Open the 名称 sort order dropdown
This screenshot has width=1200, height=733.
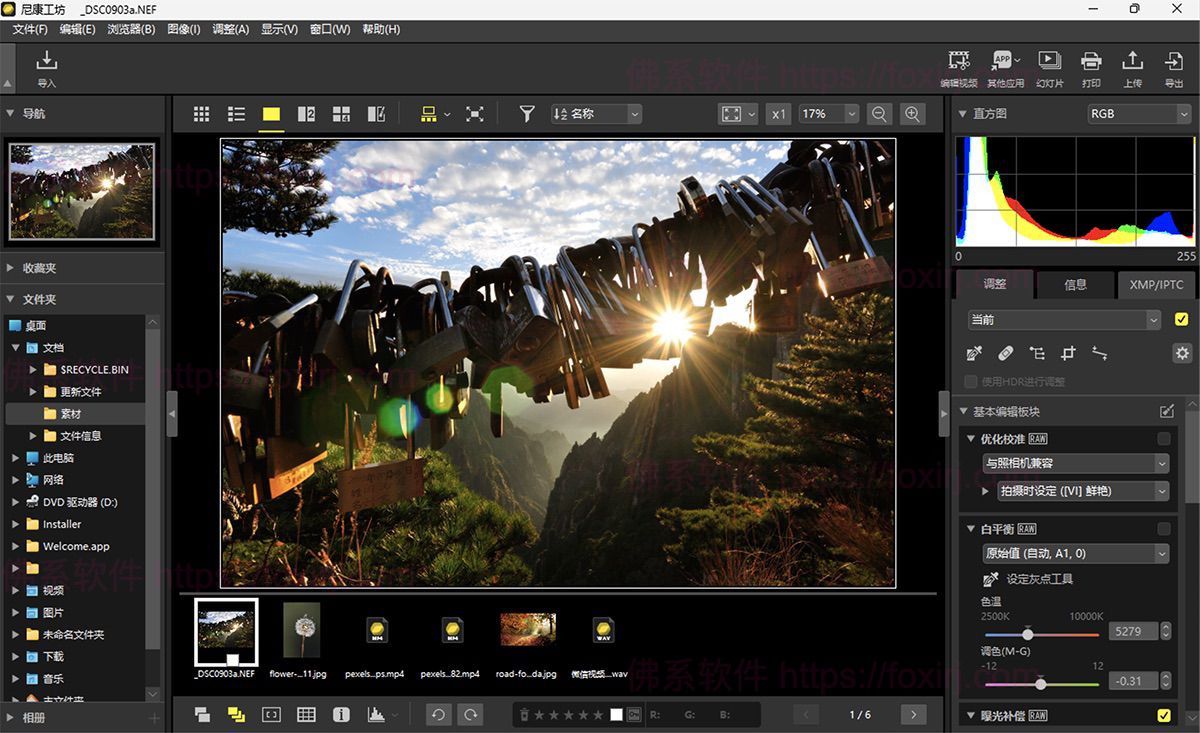[x=595, y=113]
